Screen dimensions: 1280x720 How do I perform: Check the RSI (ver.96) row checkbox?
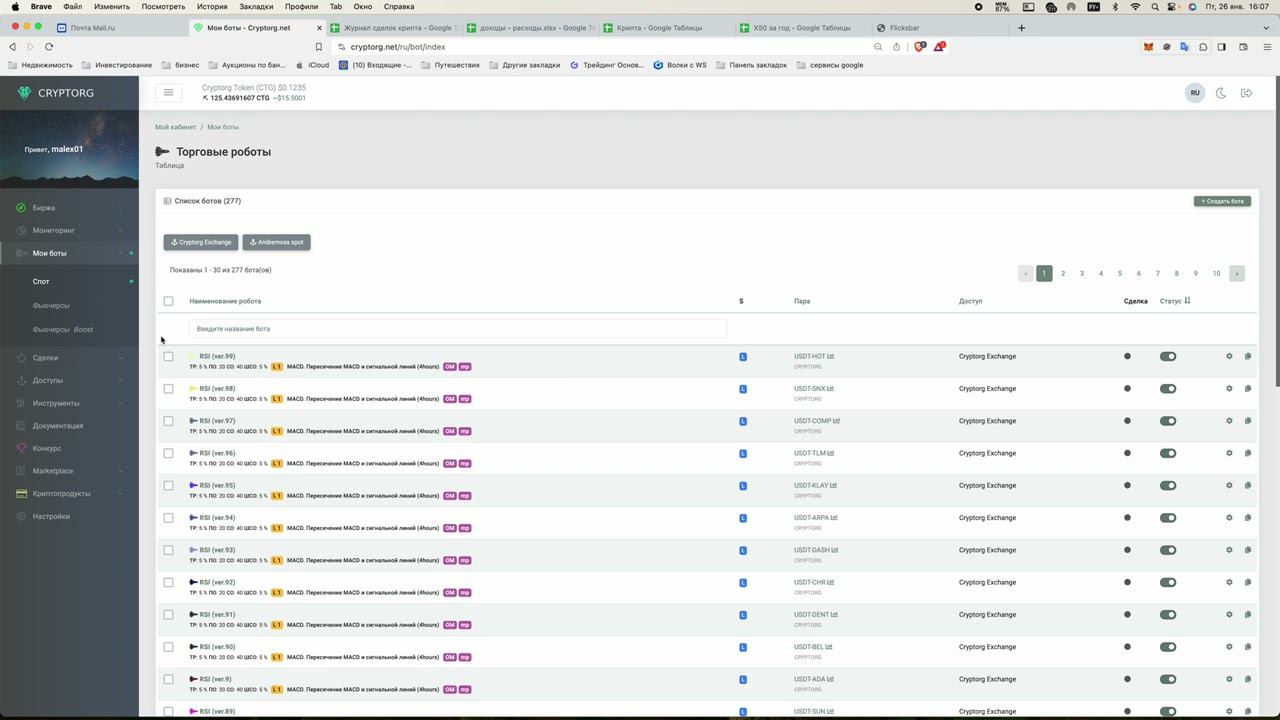point(168,453)
